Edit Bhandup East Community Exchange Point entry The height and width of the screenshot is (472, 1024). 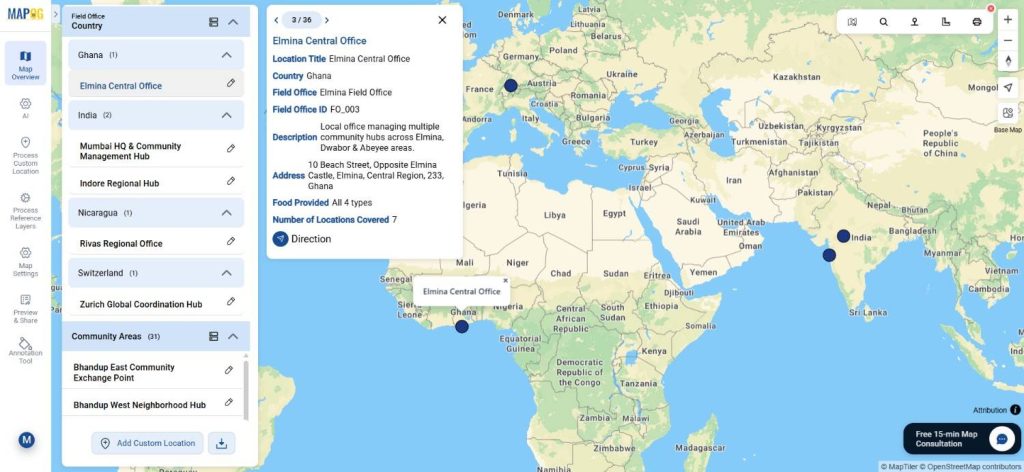click(x=229, y=370)
